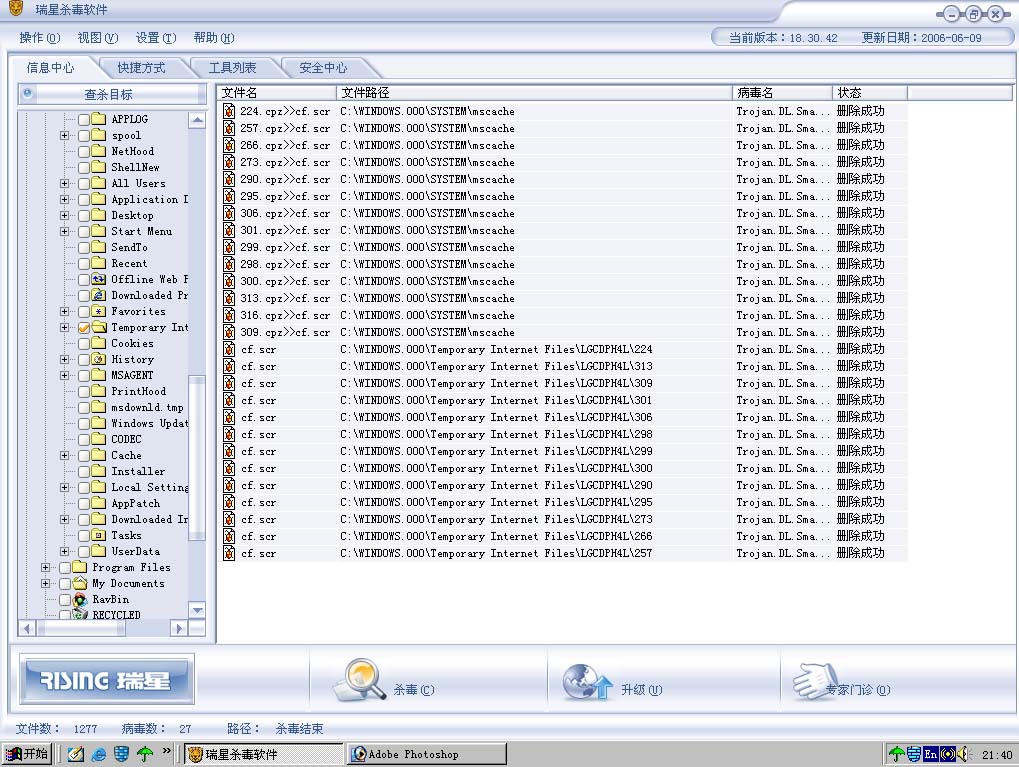Click file icon of cf.scr in LGCDPH4L\224 row
The image size is (1019, 767).
[229, 349]
